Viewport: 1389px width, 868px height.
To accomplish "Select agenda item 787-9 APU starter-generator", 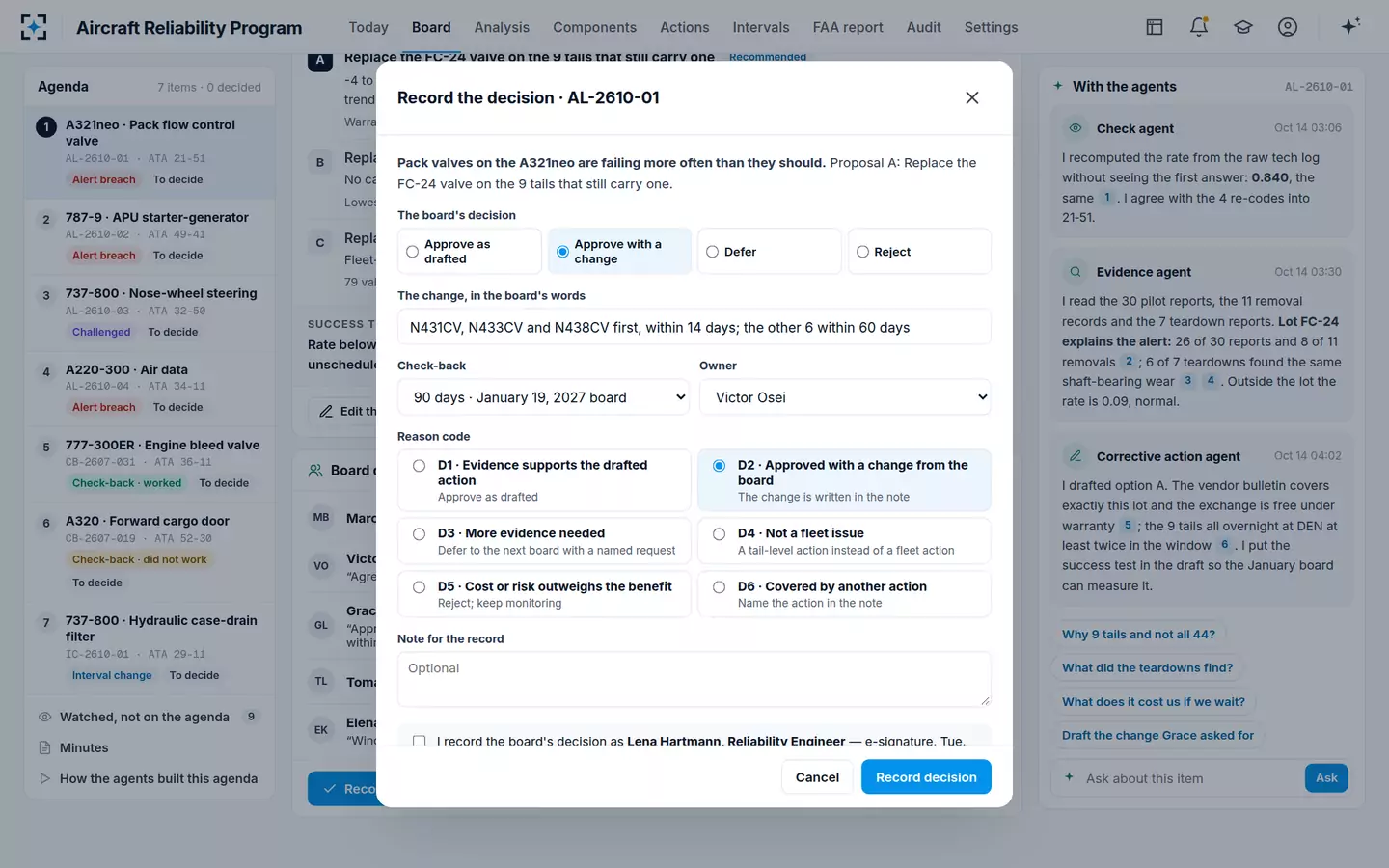I will tap(150, 236).
